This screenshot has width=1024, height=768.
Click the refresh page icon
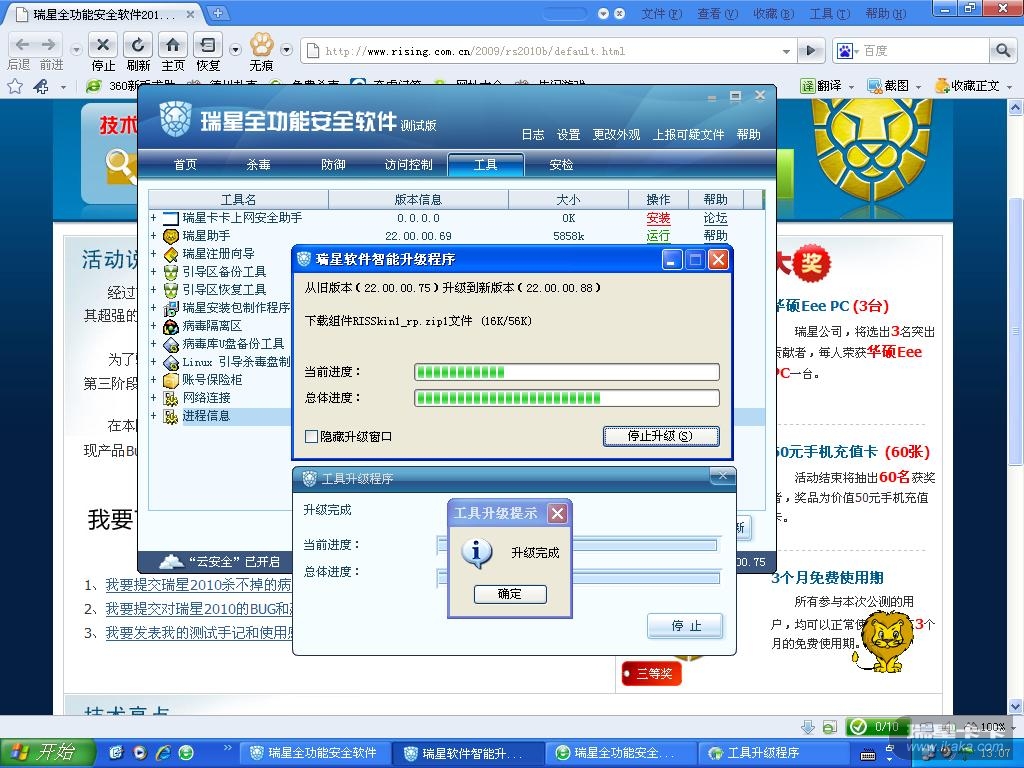pyautogui.click(x=138, y=44)
